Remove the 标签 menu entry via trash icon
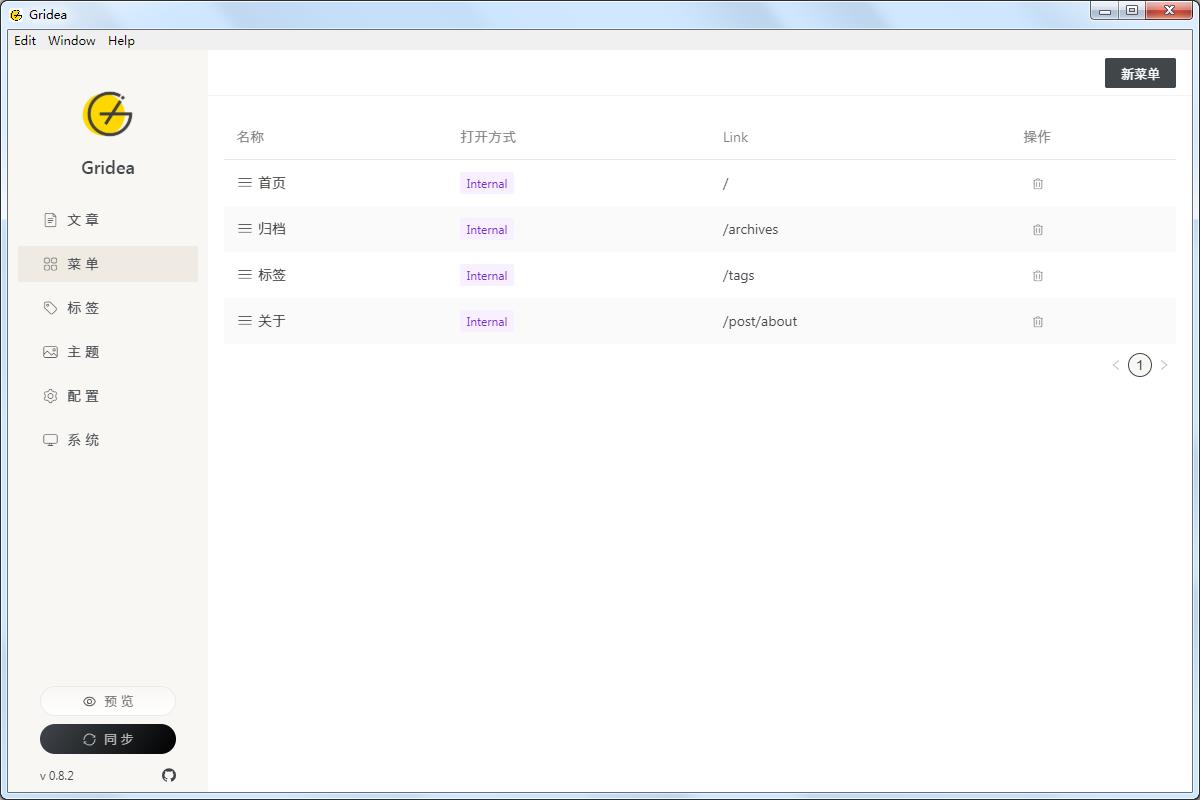Screen dimensions: 1200x800 click(x=1037, y=276)
